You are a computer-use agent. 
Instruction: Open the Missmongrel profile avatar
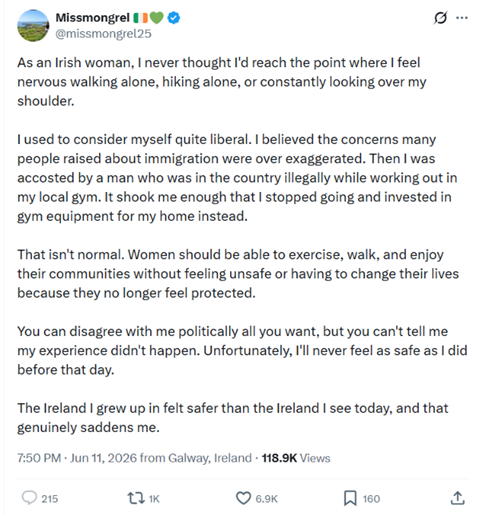click(x=33, y=26)
